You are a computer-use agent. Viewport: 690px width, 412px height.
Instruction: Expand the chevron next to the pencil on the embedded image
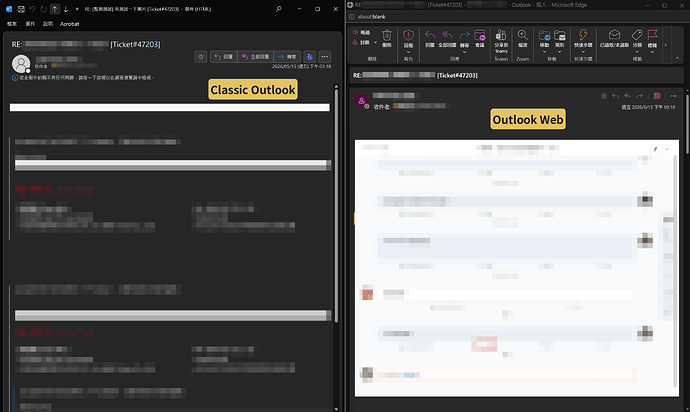(x=667, y=149)
